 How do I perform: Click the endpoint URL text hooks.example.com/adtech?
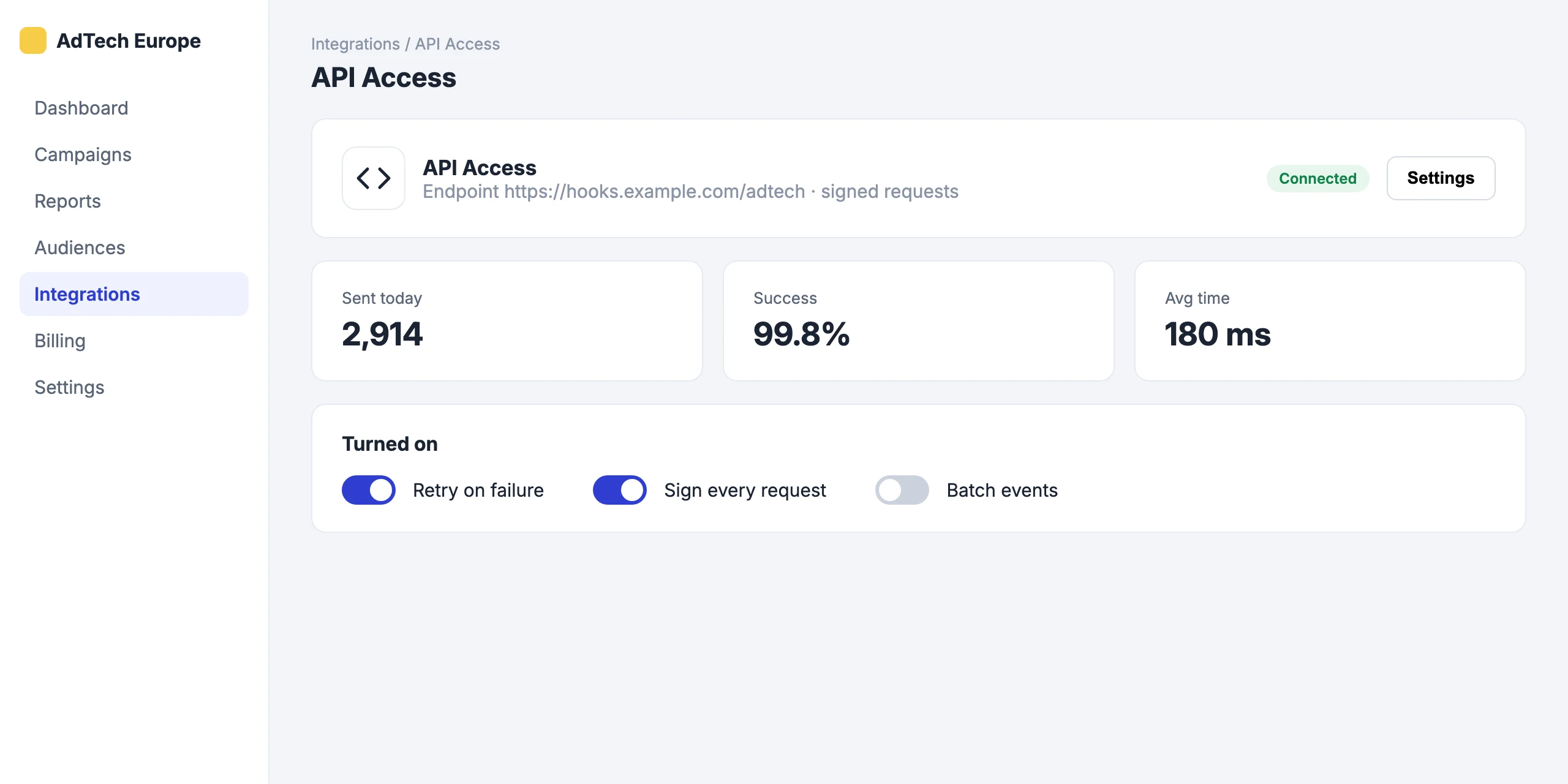point(654,192)
